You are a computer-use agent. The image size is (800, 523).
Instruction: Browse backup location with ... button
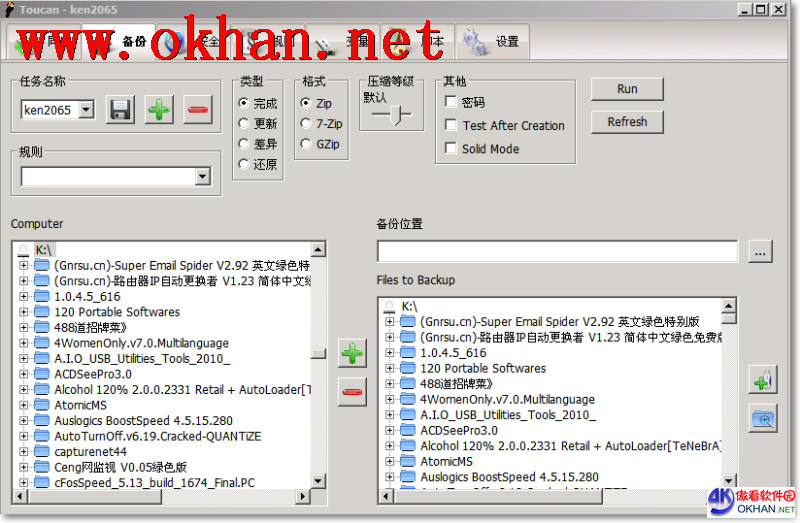click(x=760, y=252)
